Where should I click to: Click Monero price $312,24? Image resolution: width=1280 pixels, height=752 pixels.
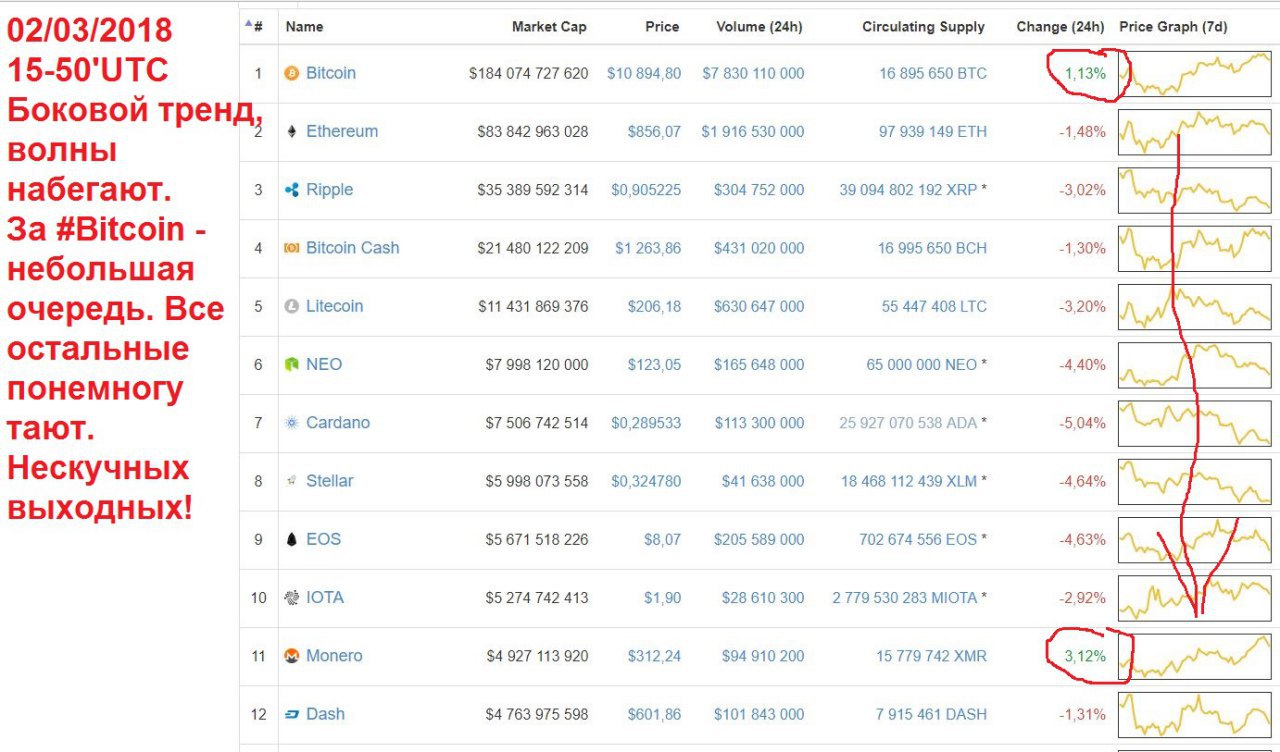(x=654, y=656)
